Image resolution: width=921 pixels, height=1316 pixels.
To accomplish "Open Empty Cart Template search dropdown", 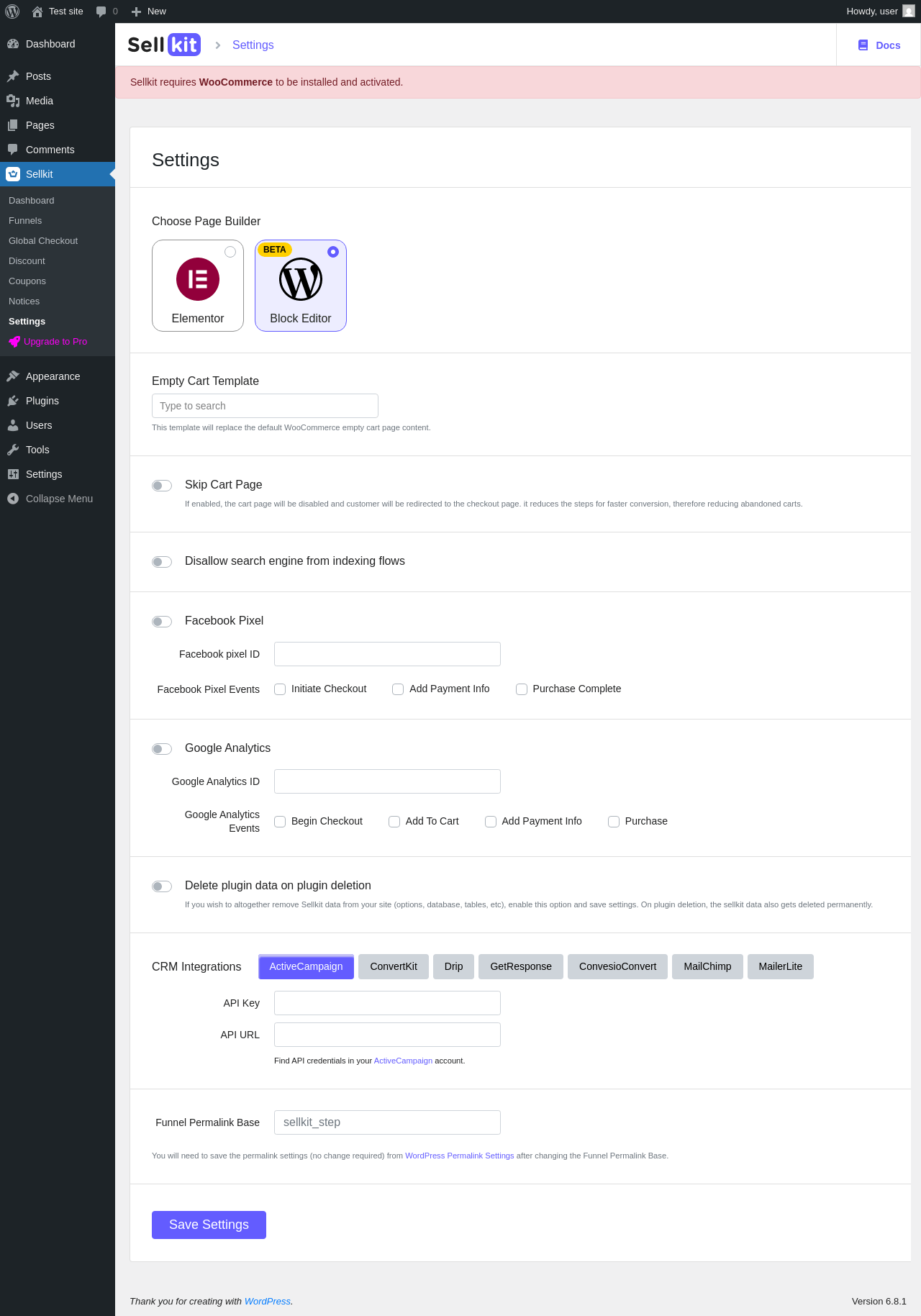I will point(265,406).
